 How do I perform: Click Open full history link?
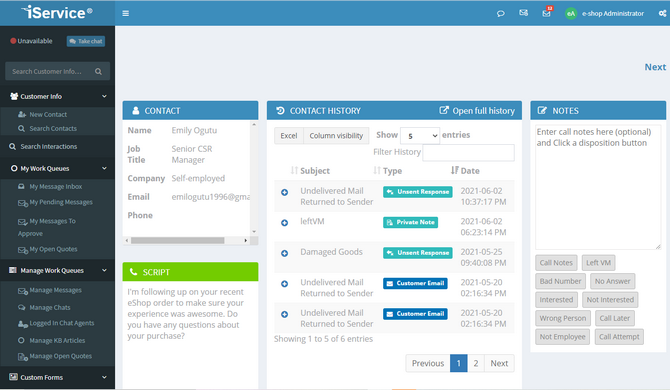[477, 111]
